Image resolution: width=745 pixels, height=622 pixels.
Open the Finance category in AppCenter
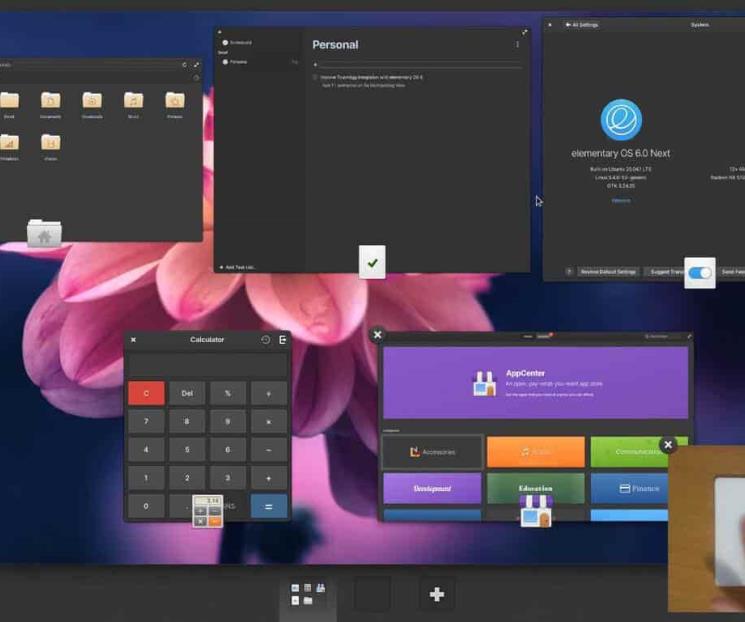pyautogui.click(x=630, y=488)
